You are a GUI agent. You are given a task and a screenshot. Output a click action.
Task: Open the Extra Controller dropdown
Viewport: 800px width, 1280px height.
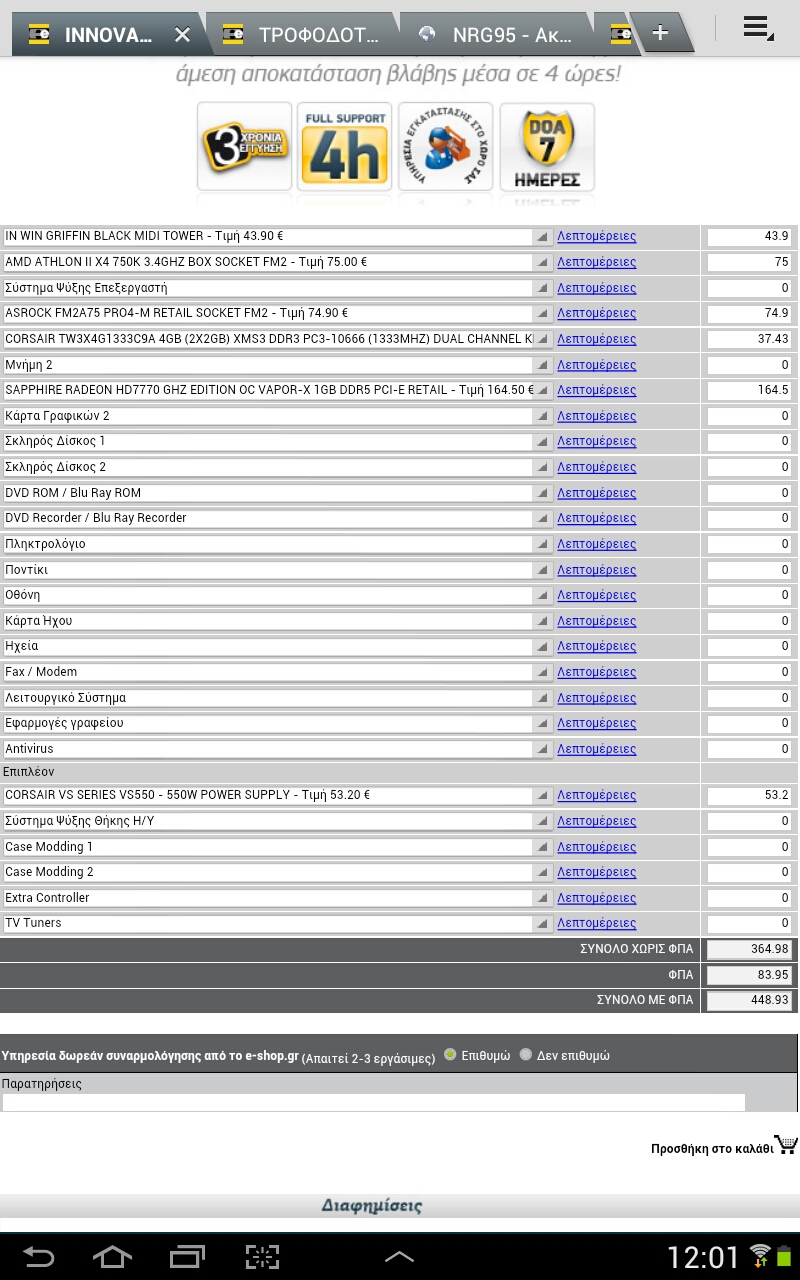[x=278, y=898]
